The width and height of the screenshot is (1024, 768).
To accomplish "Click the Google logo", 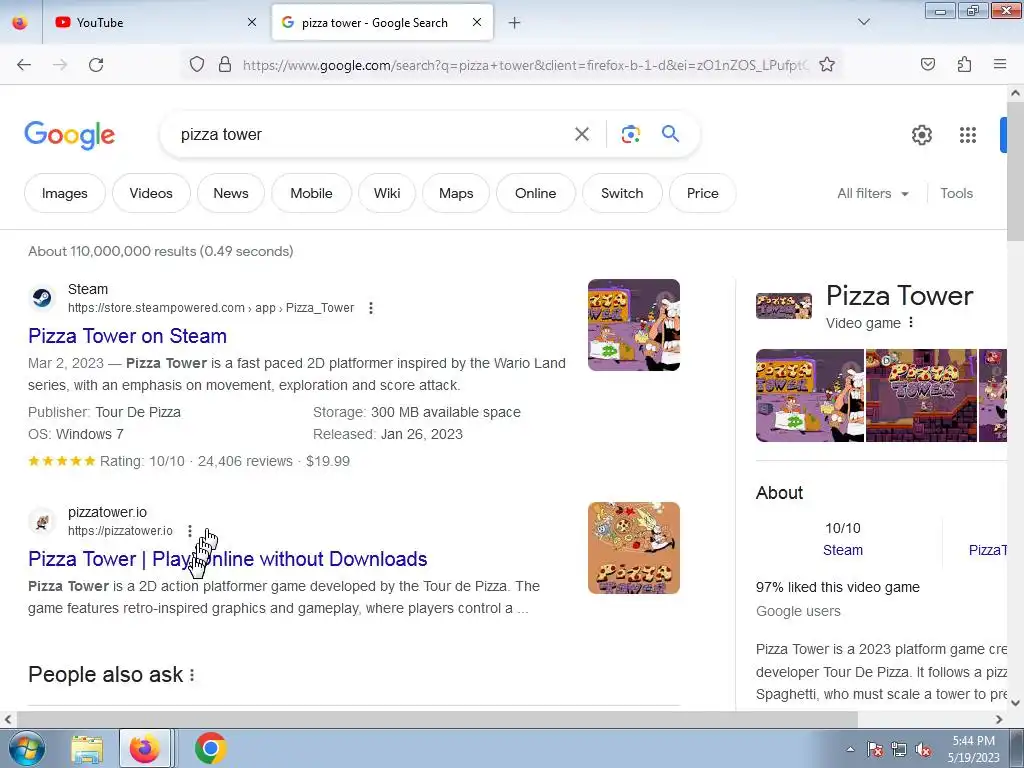I will tap(70, 135).
